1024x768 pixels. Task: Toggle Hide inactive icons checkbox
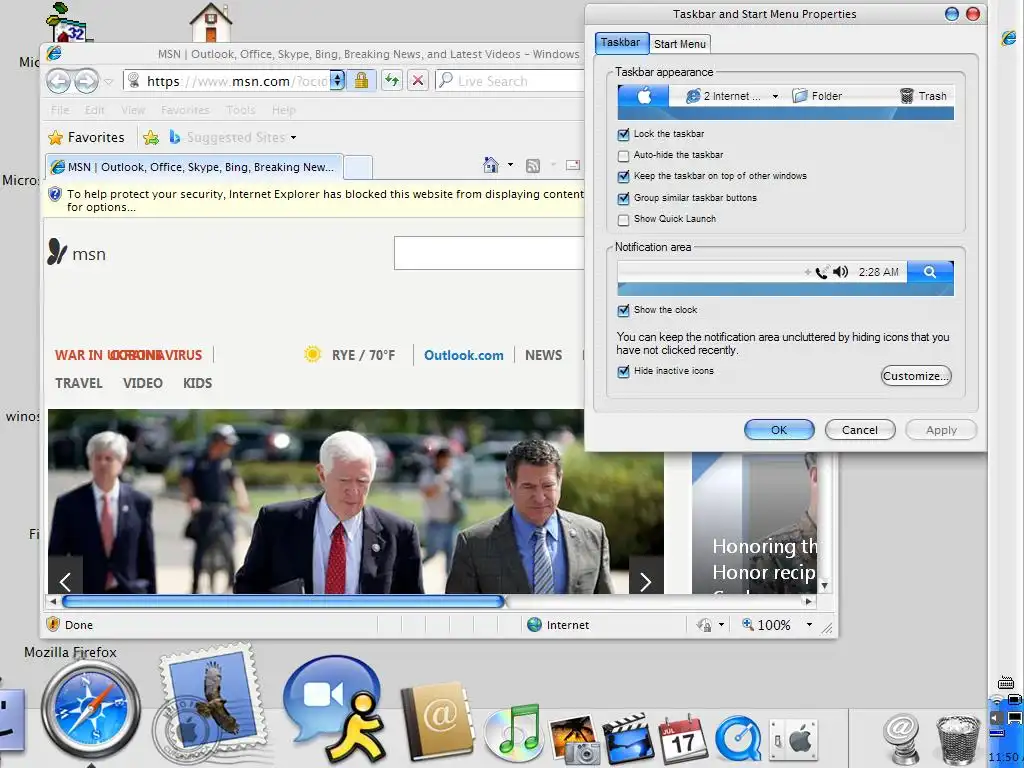[623, 372]
